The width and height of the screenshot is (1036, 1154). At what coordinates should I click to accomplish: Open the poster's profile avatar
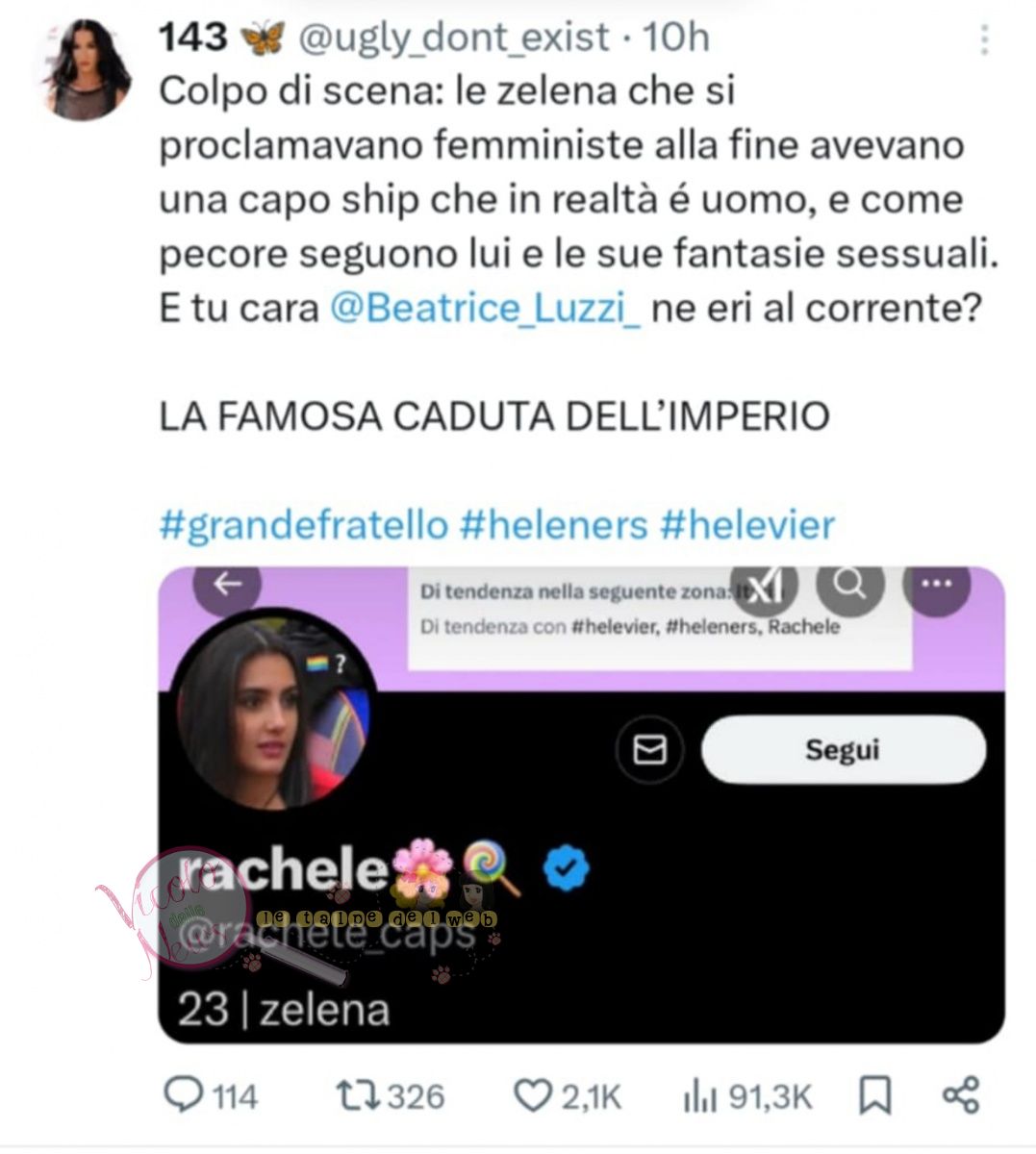[x=86, y=69]
